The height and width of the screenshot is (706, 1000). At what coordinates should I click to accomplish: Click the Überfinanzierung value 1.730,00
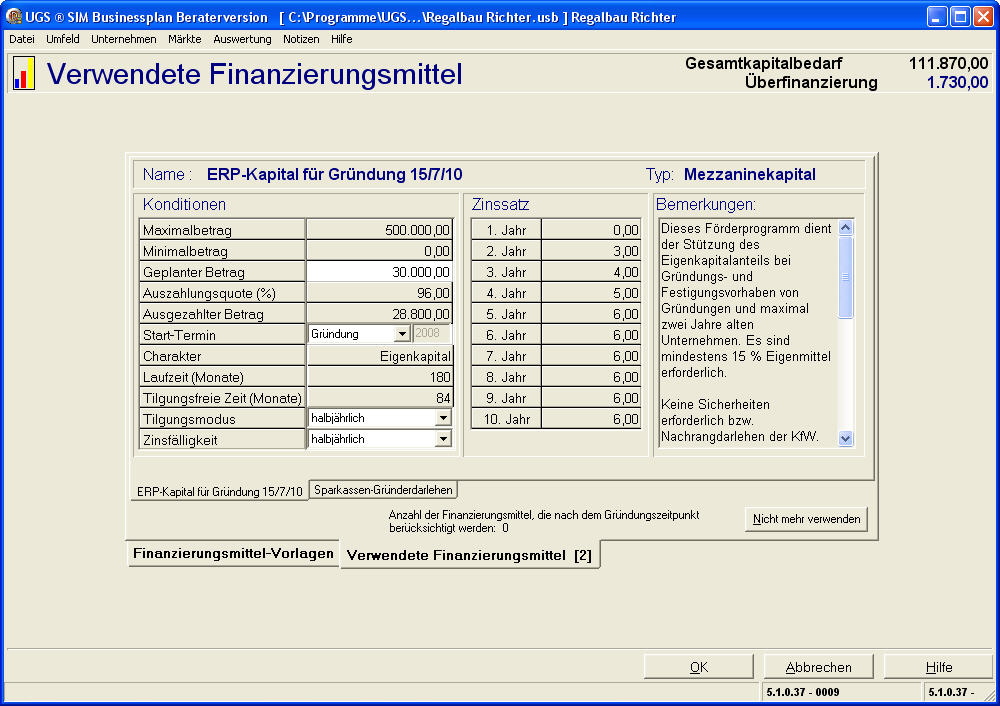[x=957, y=82]
